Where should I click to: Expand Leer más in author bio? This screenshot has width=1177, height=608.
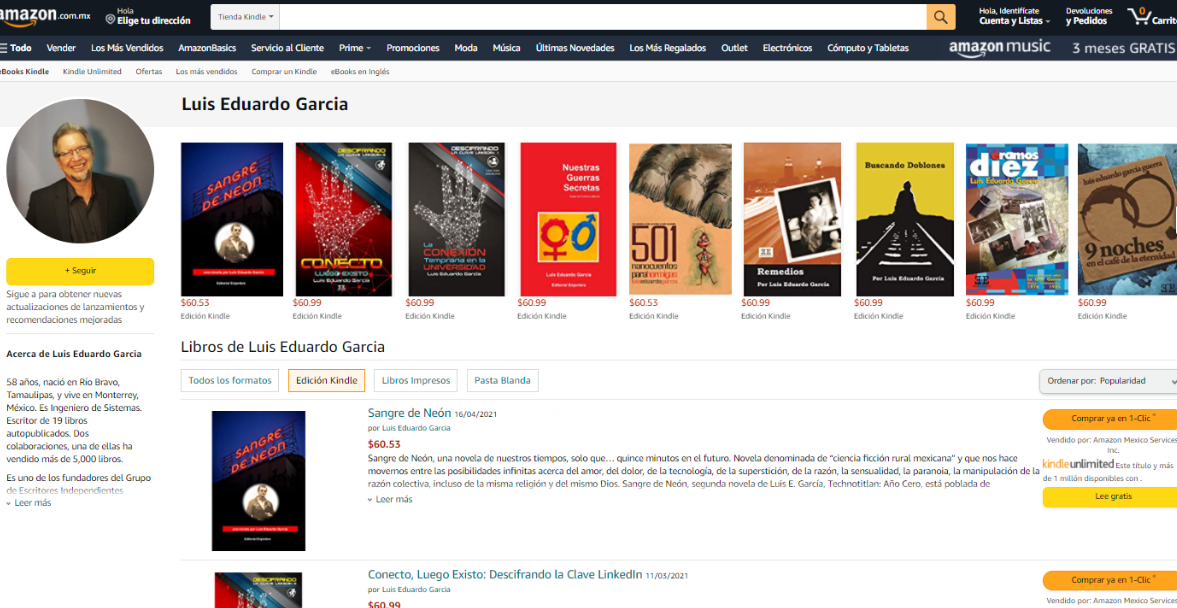pyautogui.click(x=29, y=503)
